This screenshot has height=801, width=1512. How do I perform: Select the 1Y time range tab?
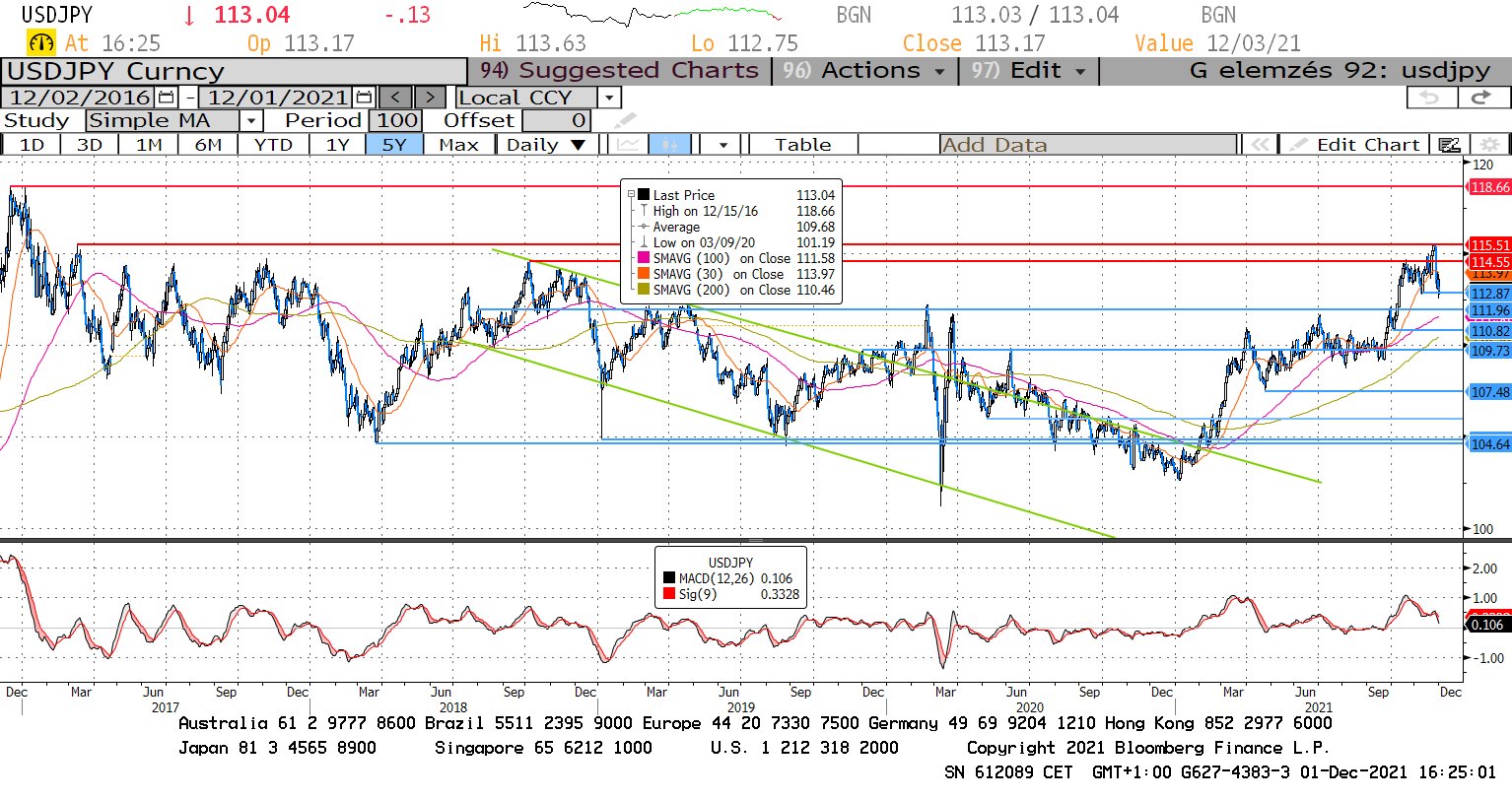(x=338, y=145)
